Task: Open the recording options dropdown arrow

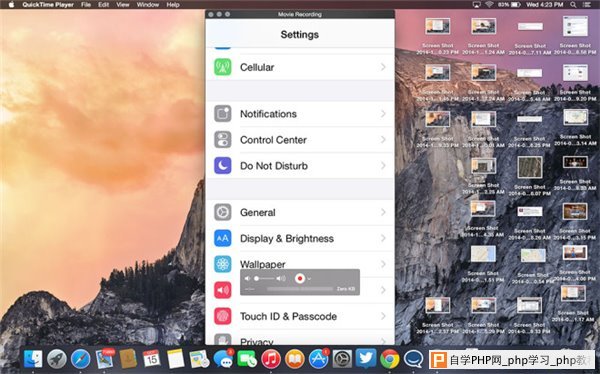Action: [x=309, y=279]
